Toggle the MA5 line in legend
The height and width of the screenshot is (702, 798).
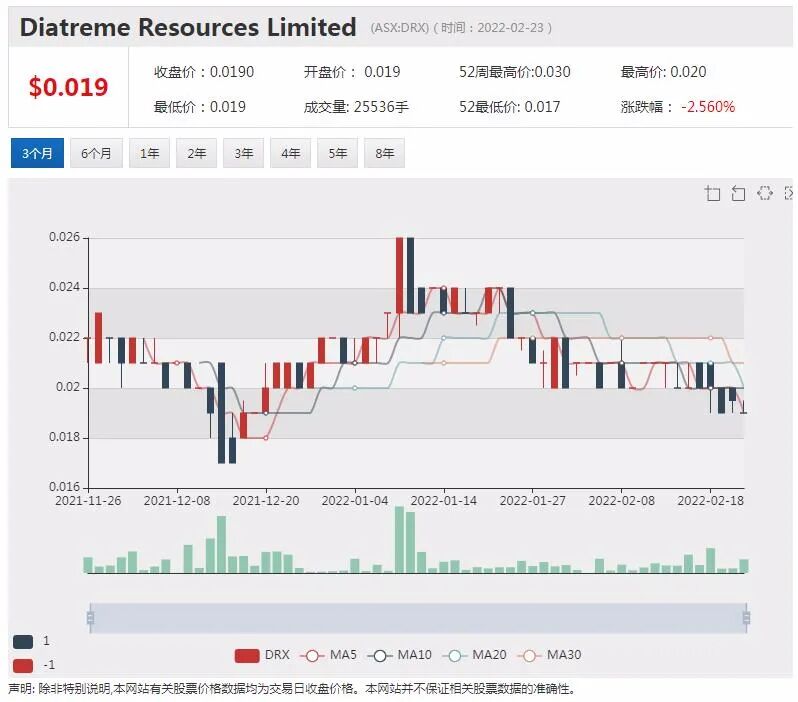click(328, 655)
